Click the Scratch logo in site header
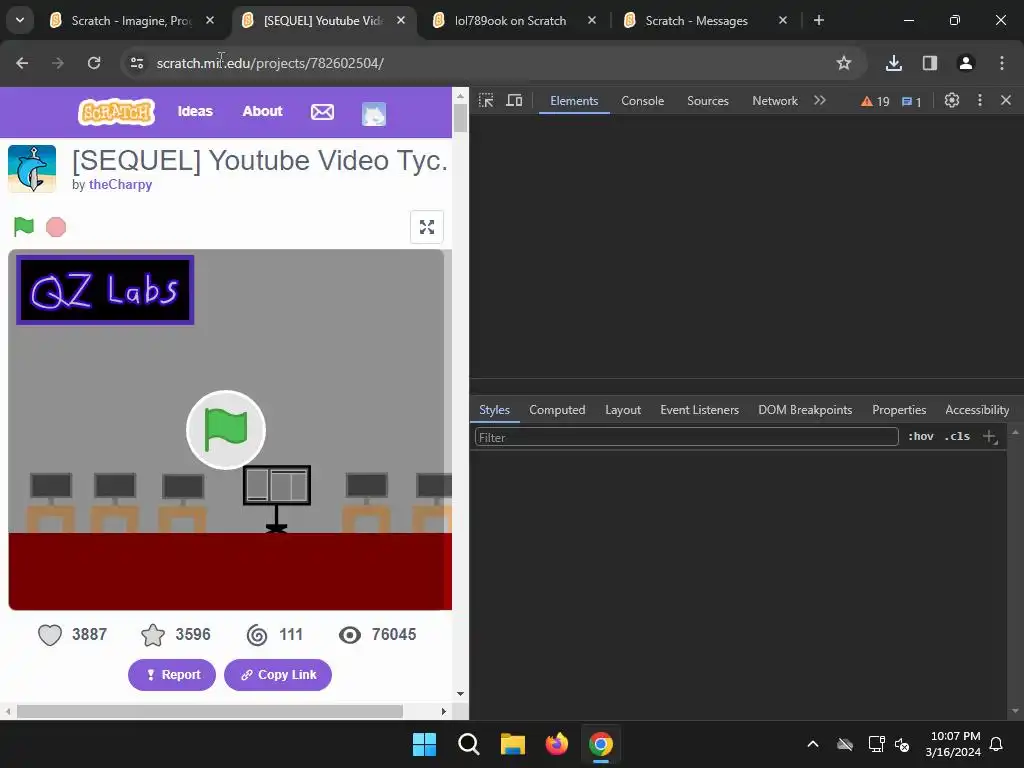 tap(116, 112)
